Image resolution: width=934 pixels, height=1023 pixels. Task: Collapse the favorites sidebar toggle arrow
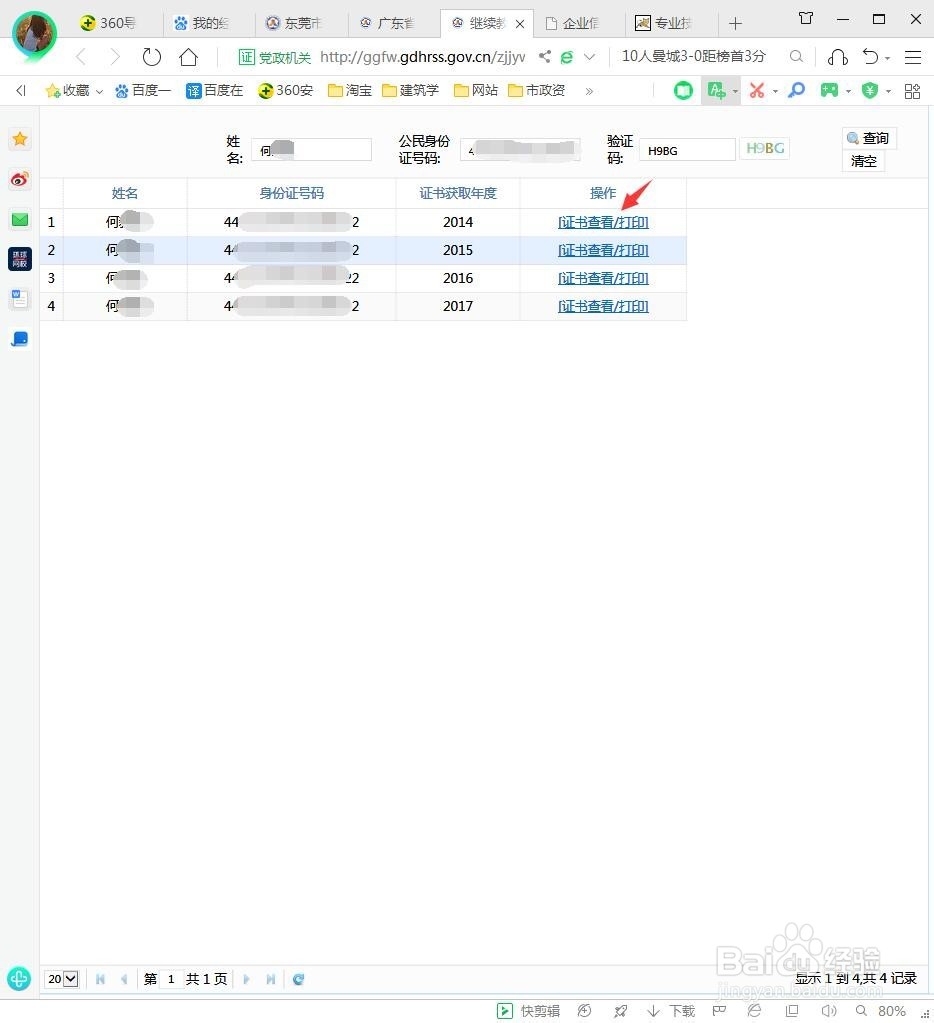[x=21, y=91]
